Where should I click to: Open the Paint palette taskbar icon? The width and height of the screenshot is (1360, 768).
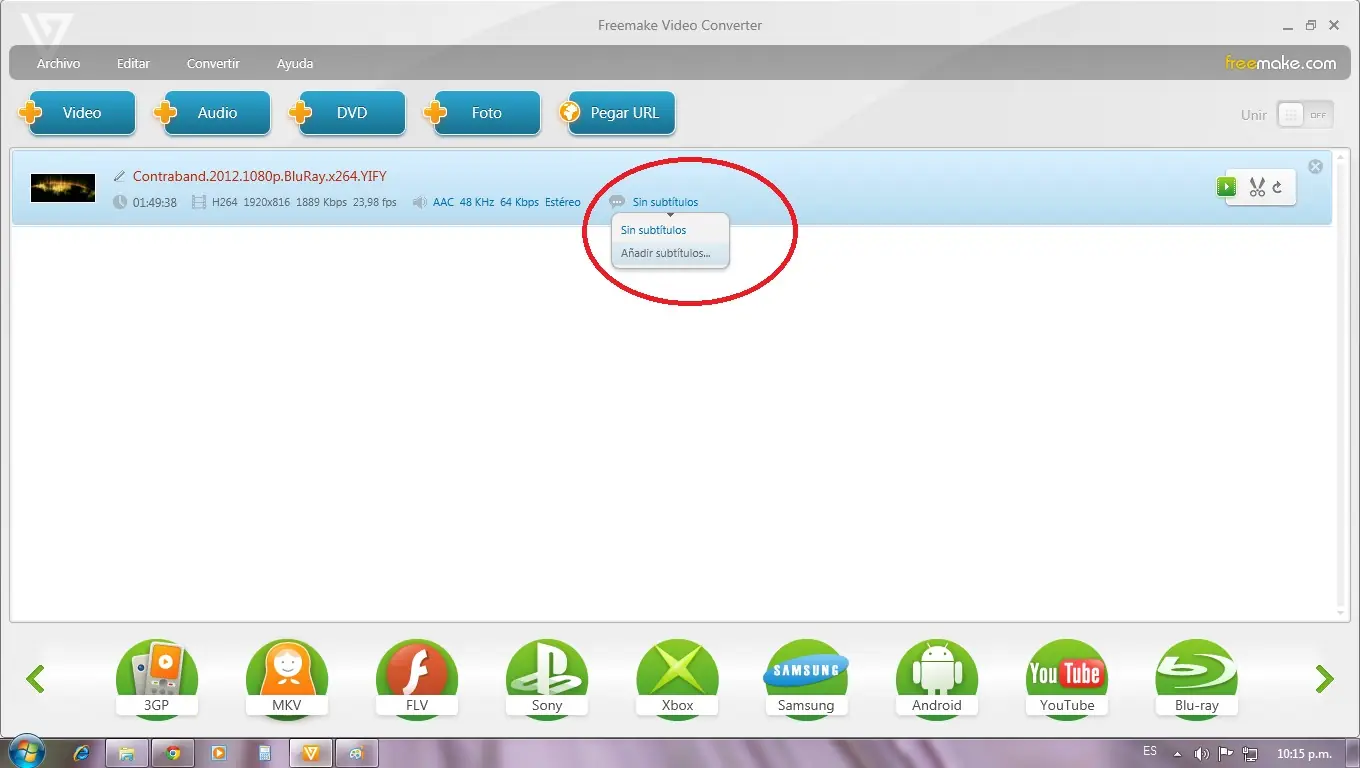tap(357, 753)
